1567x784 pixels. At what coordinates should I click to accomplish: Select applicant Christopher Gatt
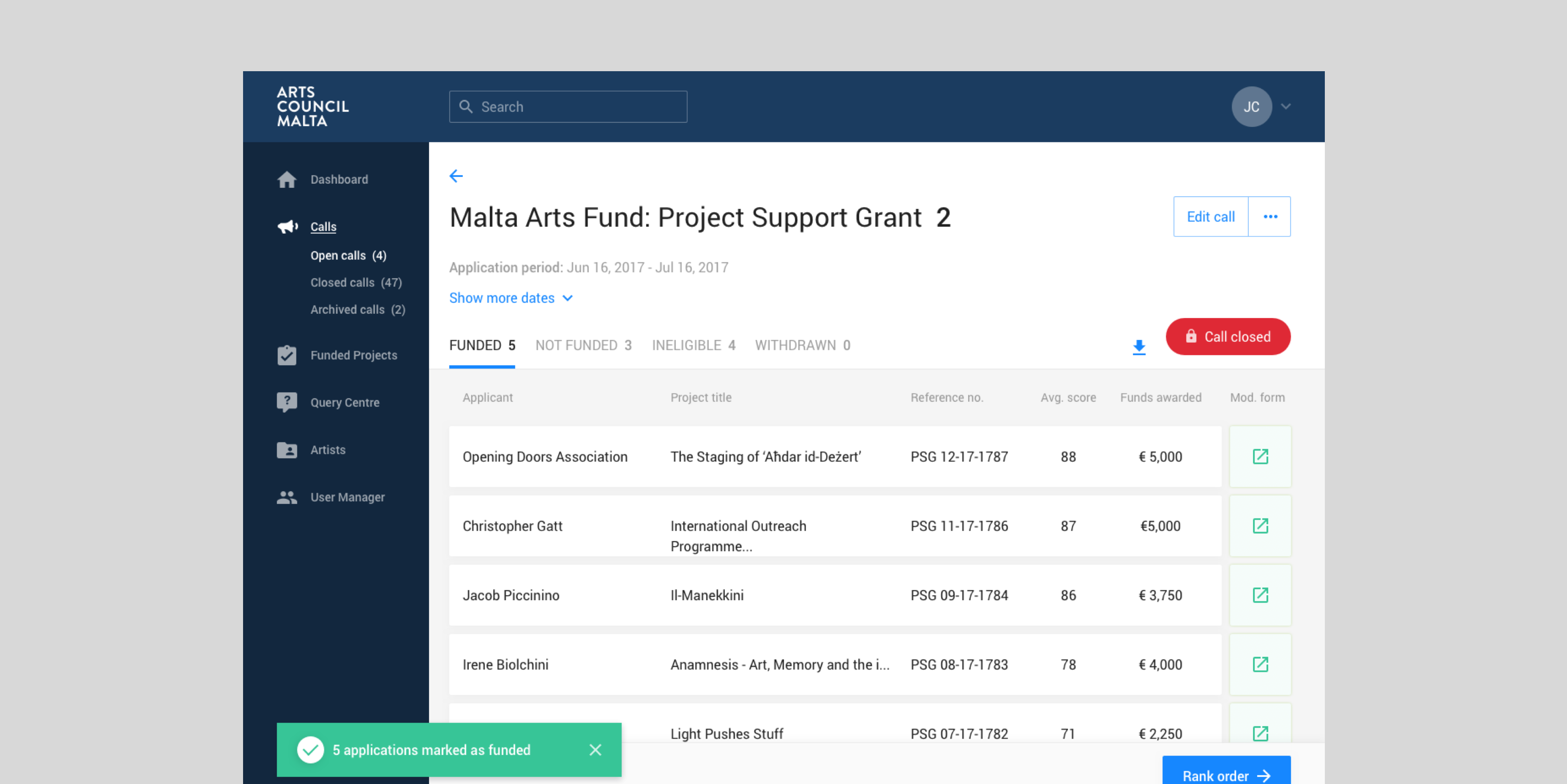(x=512, y=526)
